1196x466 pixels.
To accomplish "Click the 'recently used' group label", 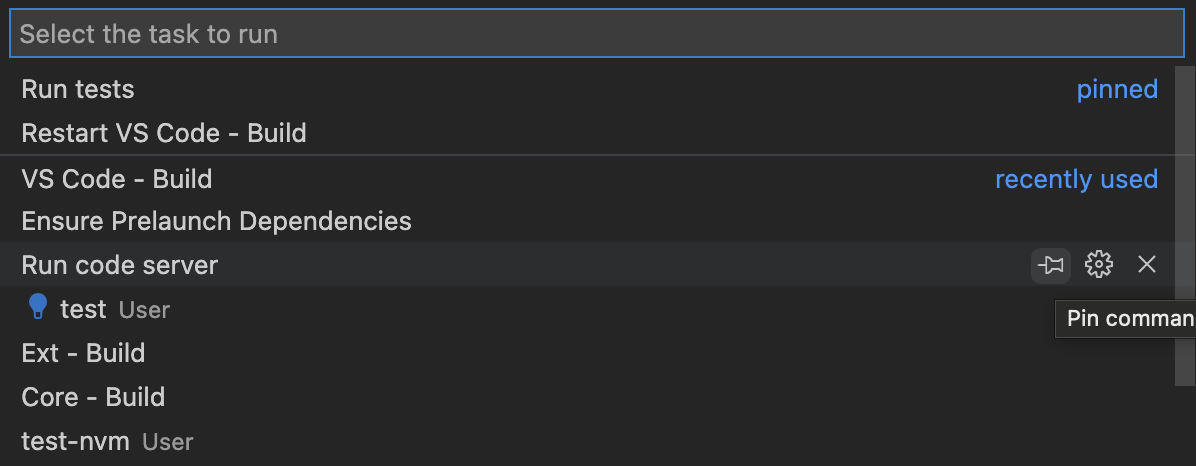I will 1076,179.
